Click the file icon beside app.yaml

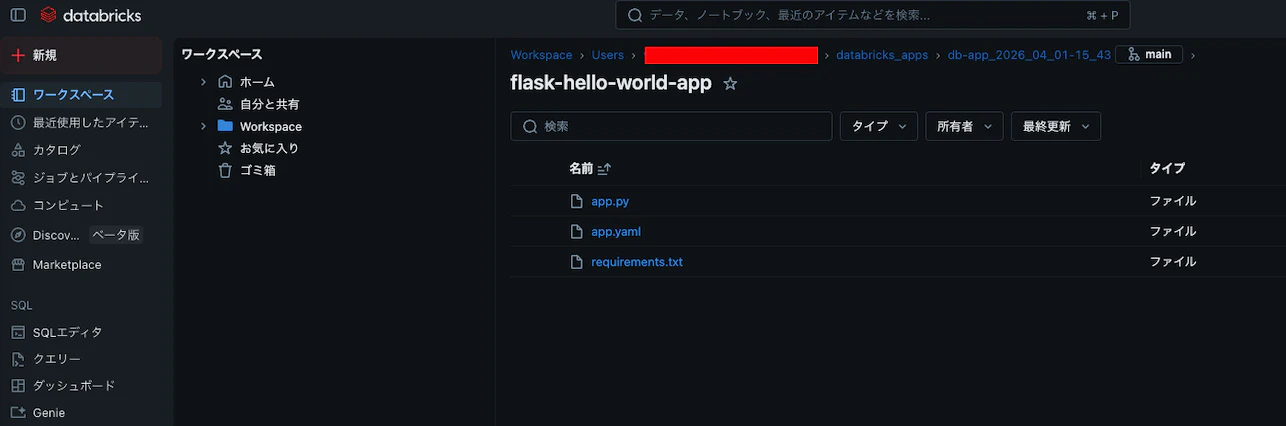(x=576, y=232)
